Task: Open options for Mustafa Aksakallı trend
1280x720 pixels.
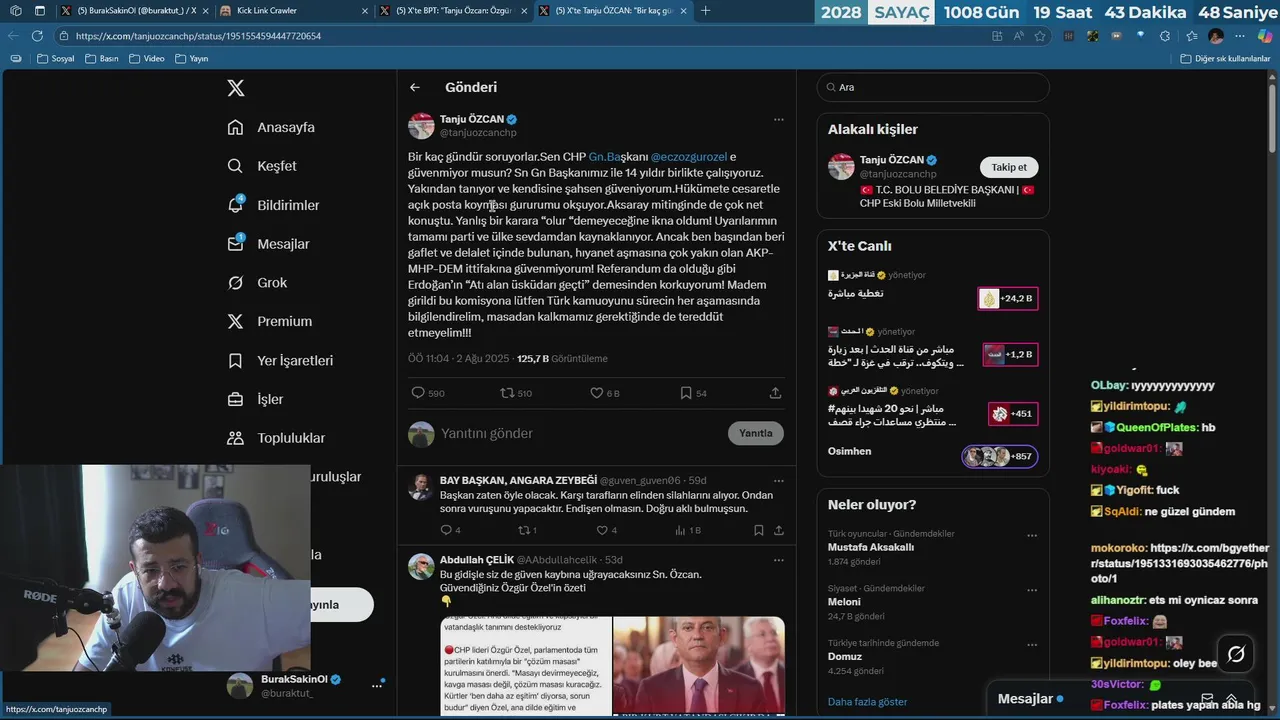Action: pos(1032,535)
